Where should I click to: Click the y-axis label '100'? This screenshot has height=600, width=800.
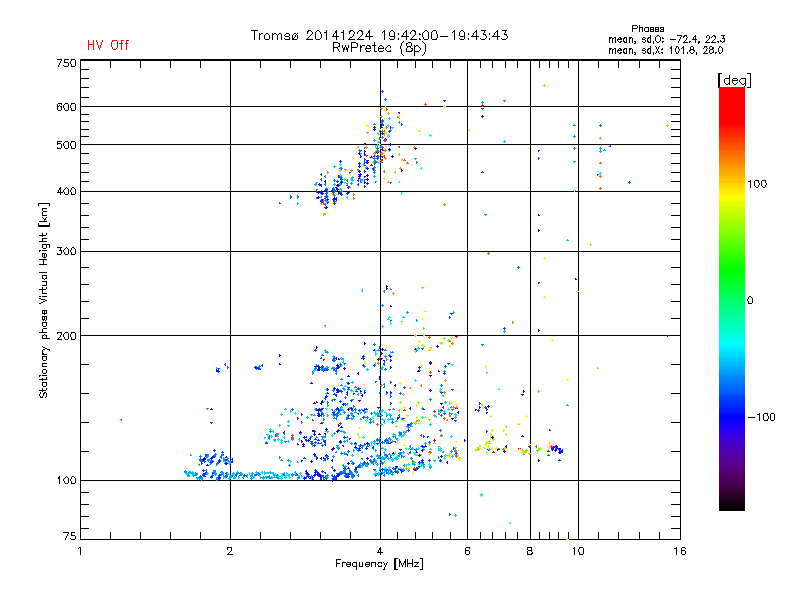[66, 480]
